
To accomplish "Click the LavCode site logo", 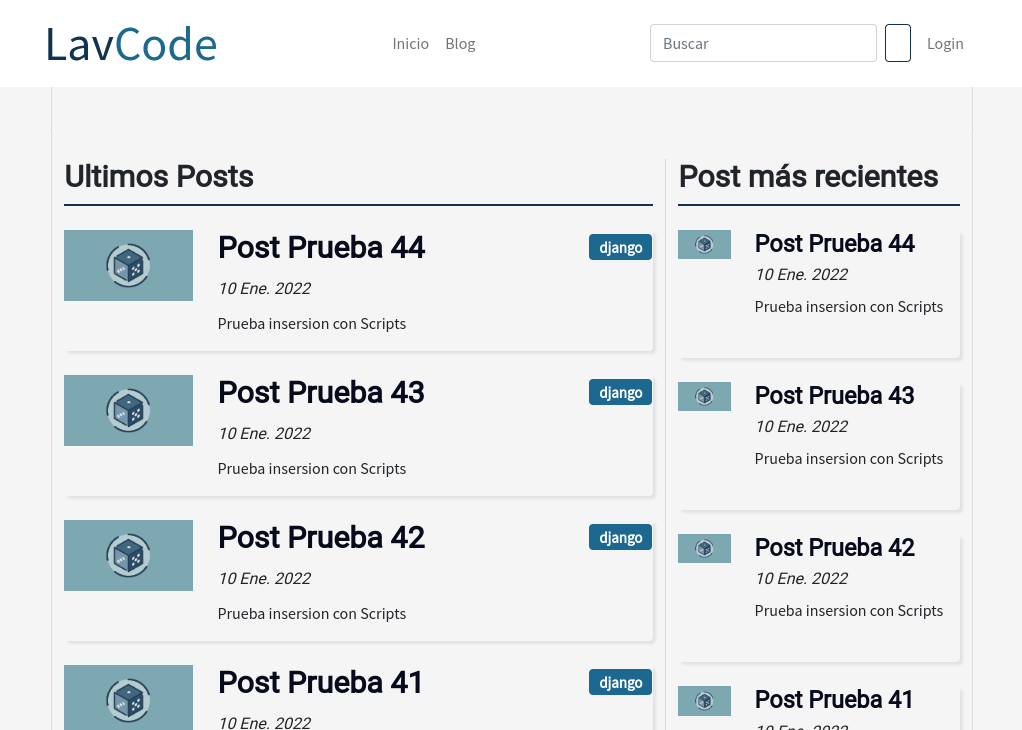I will [x=131, y=44].
